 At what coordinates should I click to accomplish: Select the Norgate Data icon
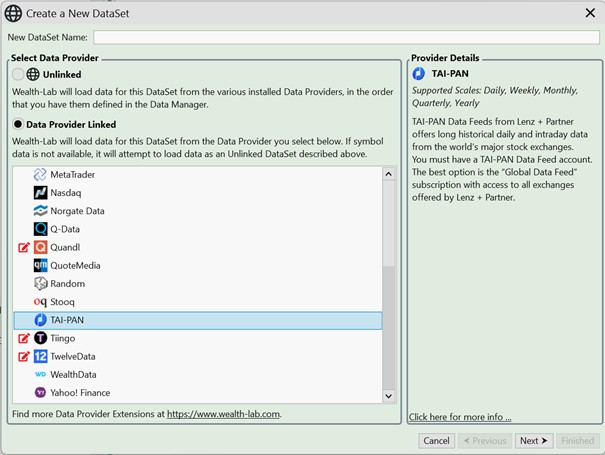pyautogui.click(x=41, y=211)
